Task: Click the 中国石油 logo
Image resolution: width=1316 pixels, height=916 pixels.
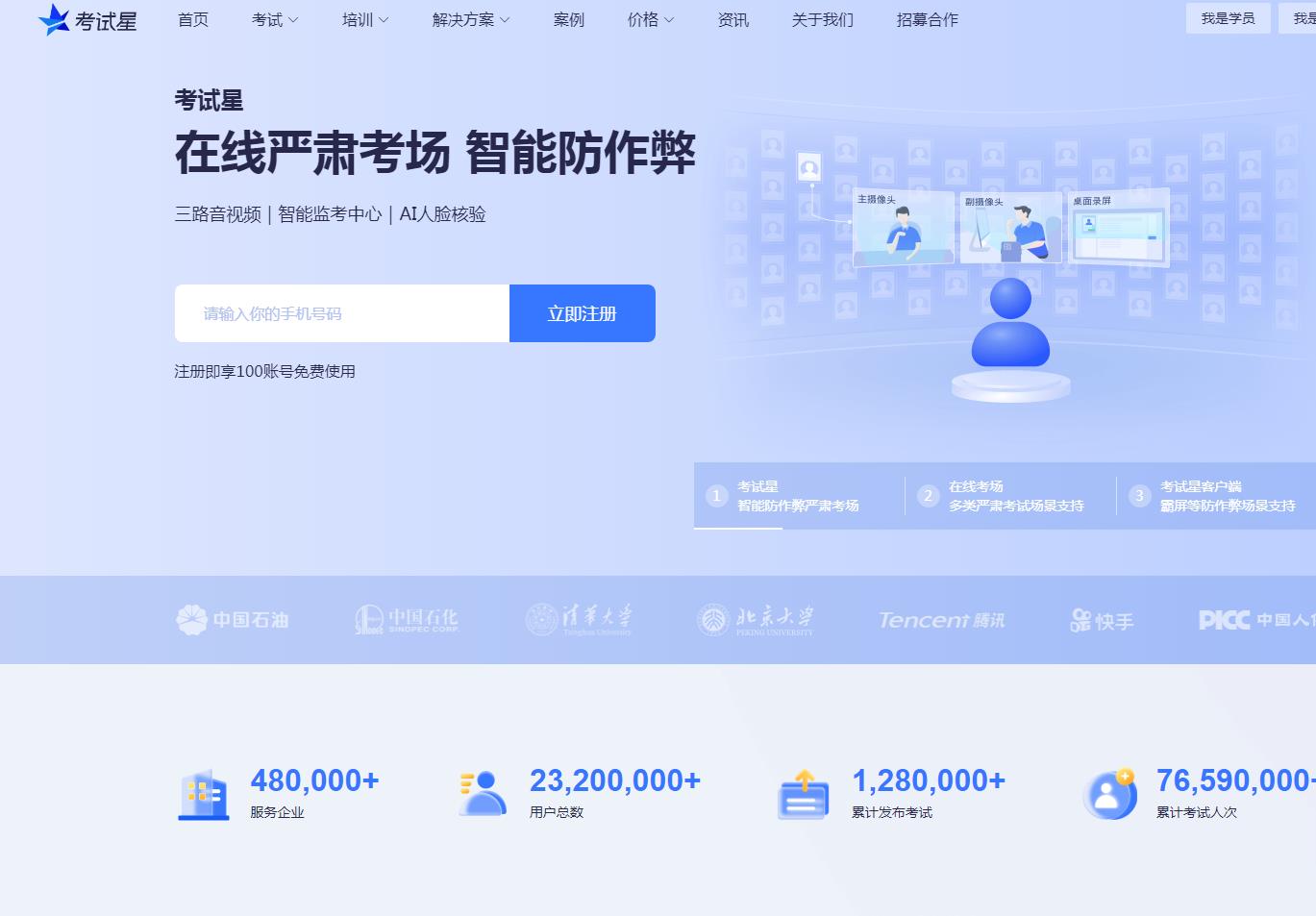Action: coord(232,620)
